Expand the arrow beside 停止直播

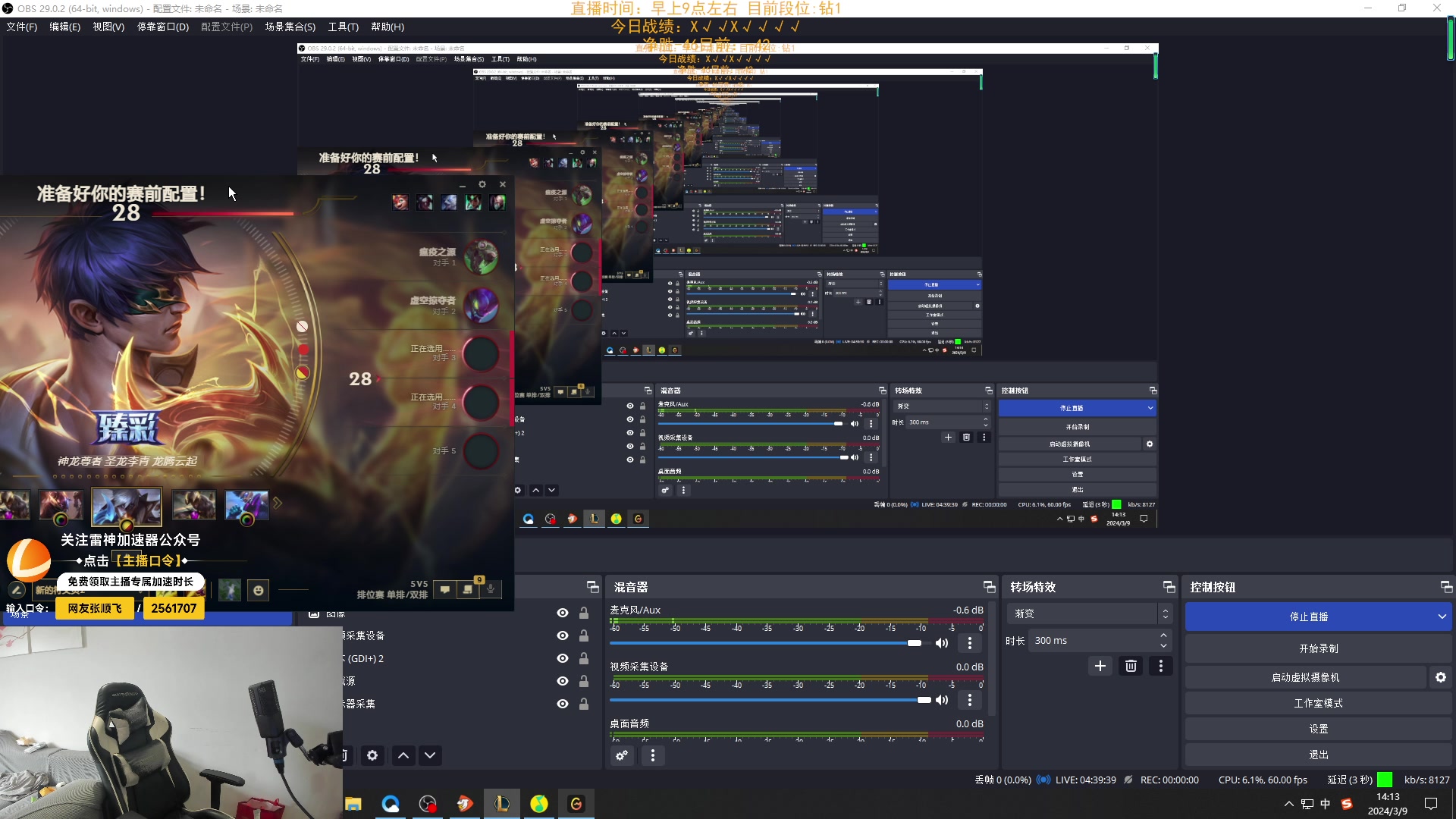pyautogui.click(x=1442, y=617)
